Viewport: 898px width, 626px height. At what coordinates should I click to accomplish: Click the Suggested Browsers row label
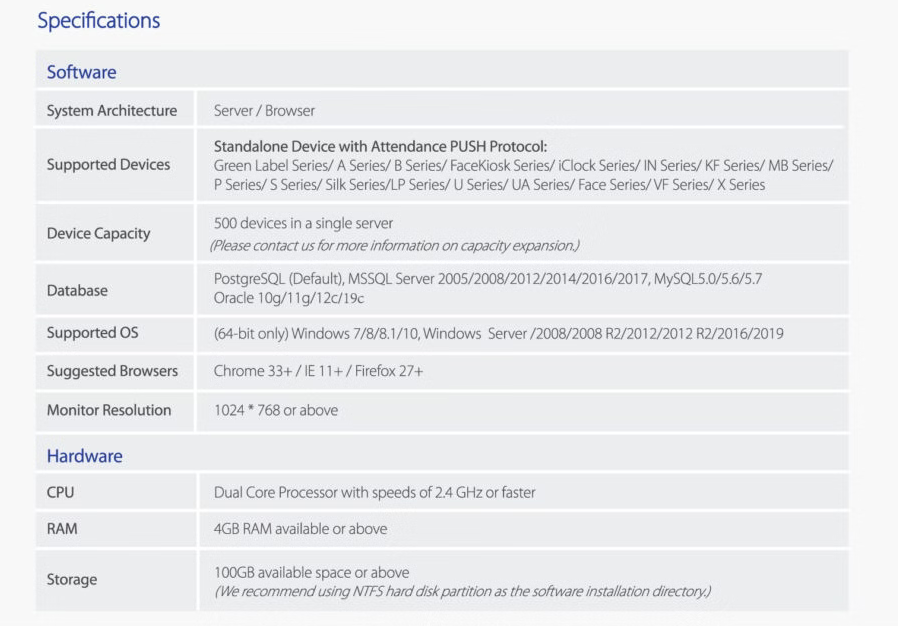pos(112,371)
